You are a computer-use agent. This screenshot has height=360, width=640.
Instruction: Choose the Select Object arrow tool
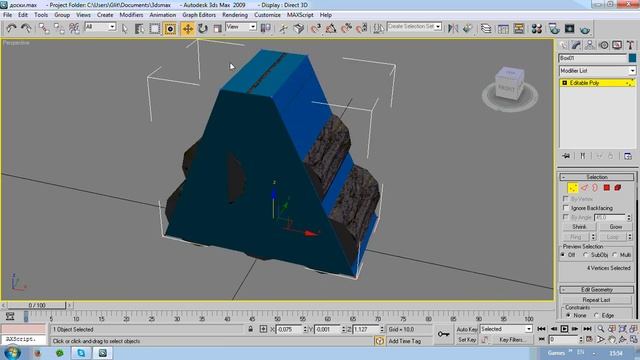pyautogui.click(x=125, y=29)
